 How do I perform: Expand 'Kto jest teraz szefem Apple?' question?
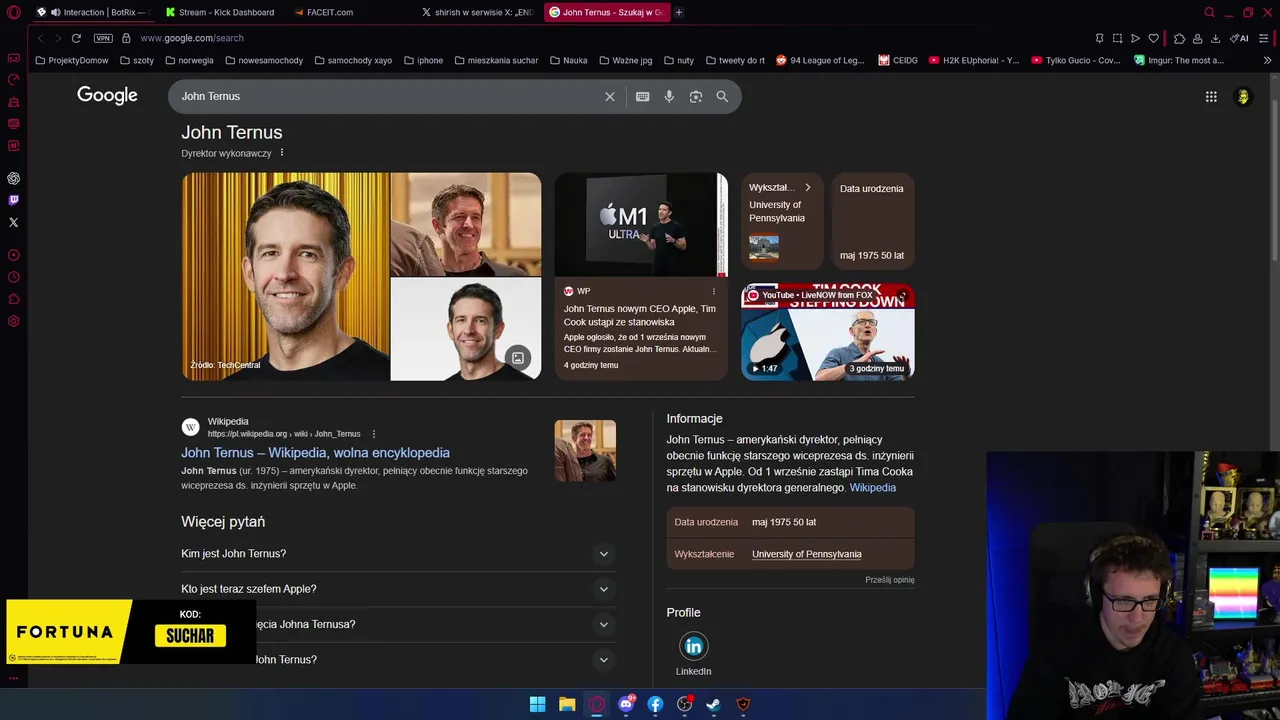[x=397, y=589]
